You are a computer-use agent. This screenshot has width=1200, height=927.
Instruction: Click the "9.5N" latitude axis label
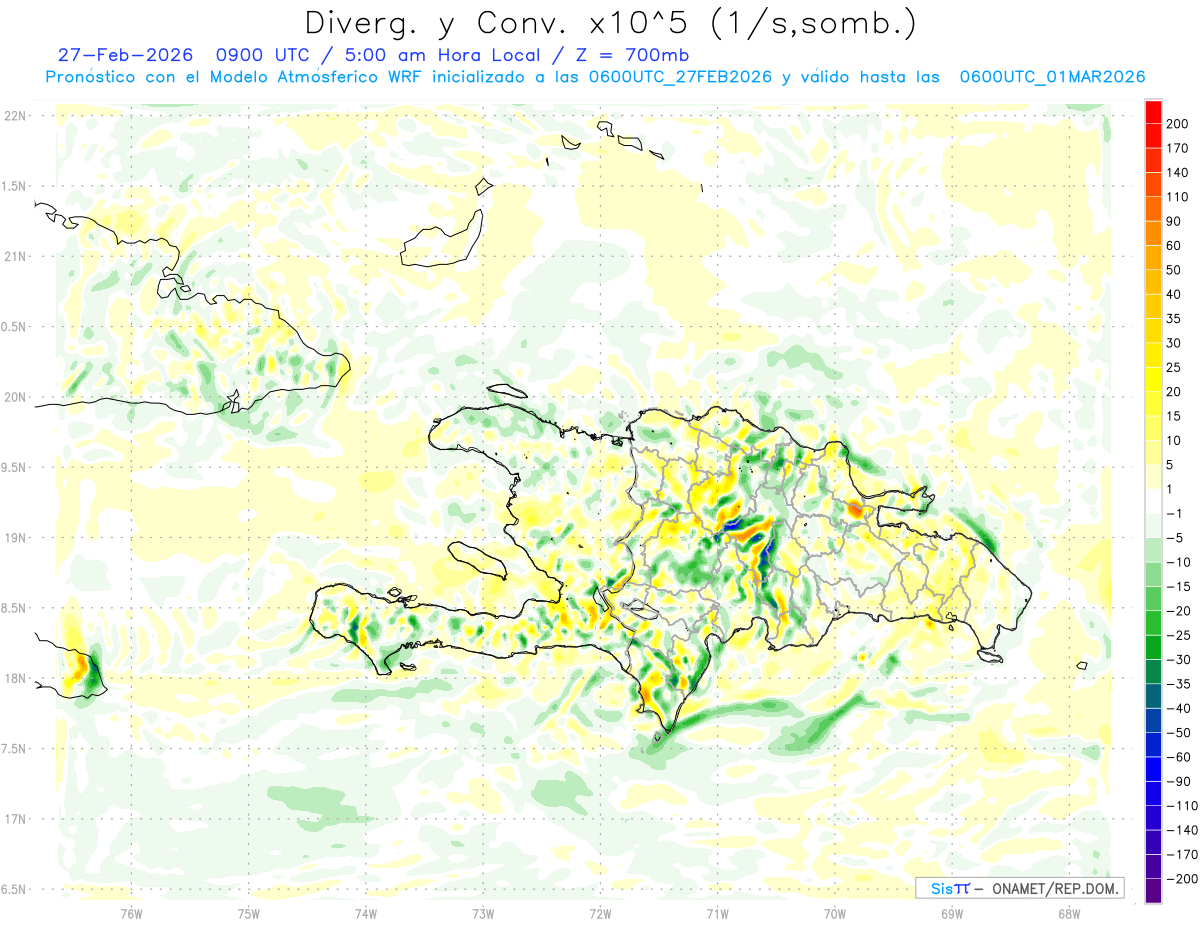coord(15,467)
